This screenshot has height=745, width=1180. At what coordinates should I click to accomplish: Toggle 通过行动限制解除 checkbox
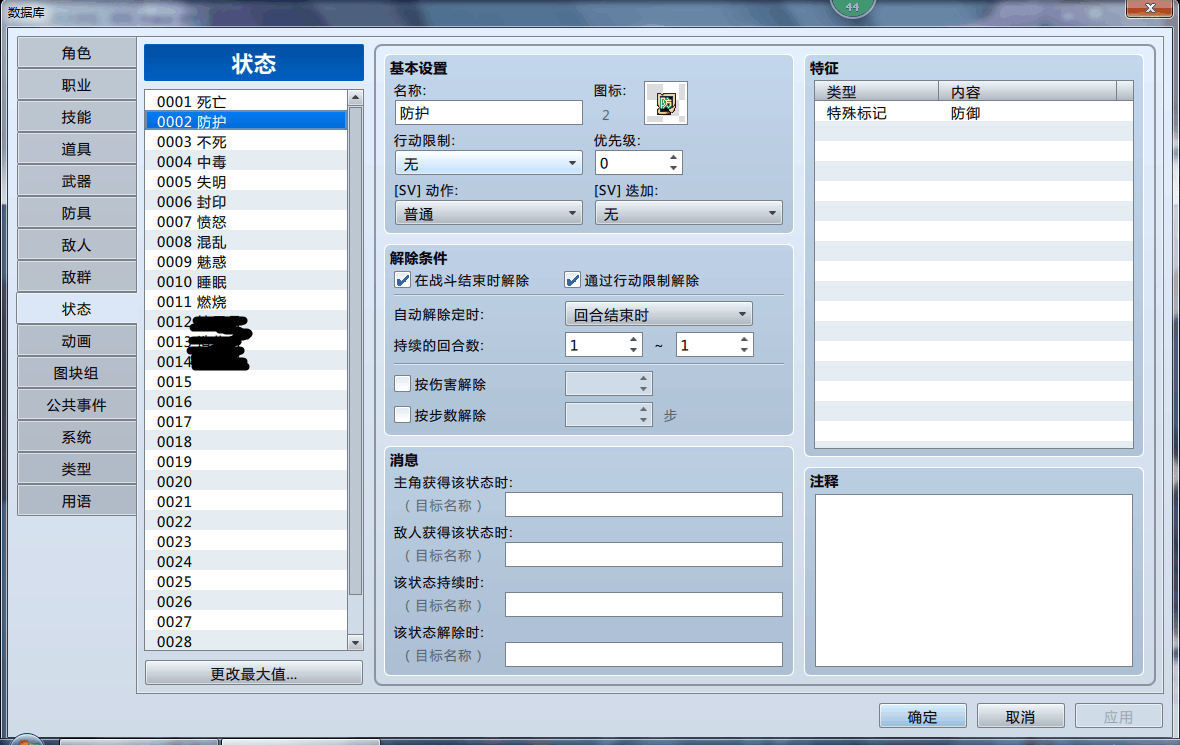tap(573, 281)
